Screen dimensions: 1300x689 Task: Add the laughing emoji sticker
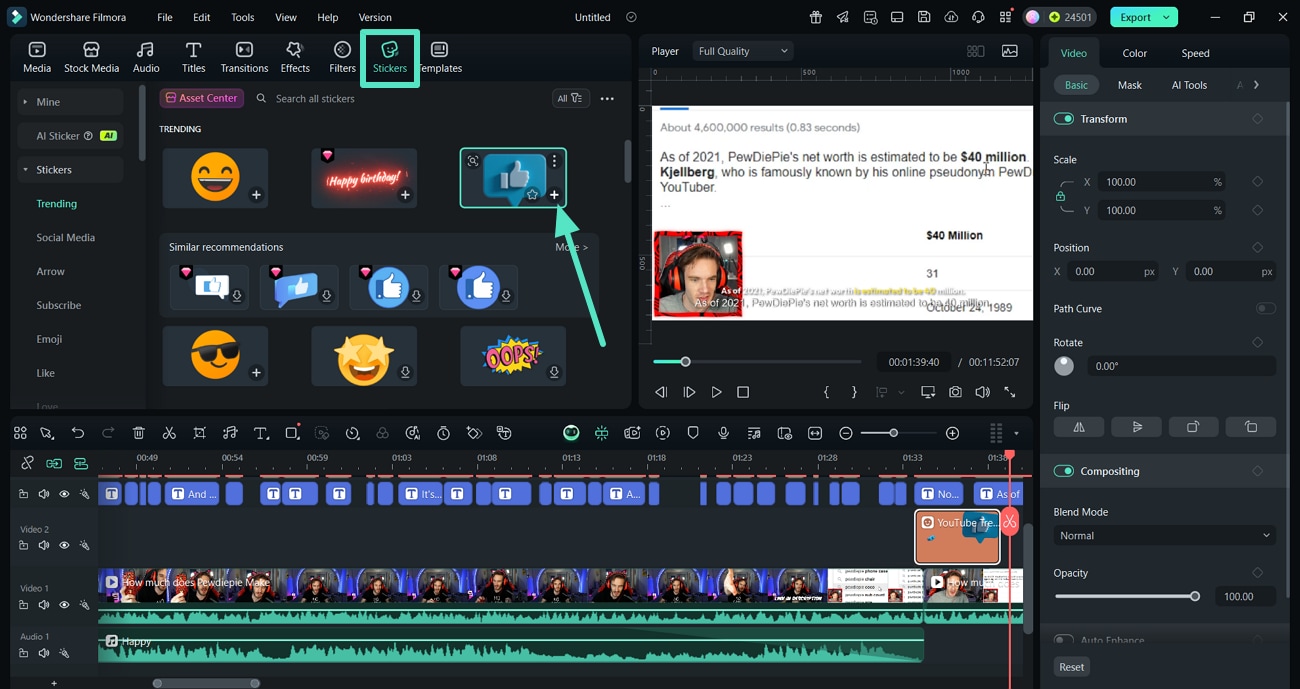point(256,195)
